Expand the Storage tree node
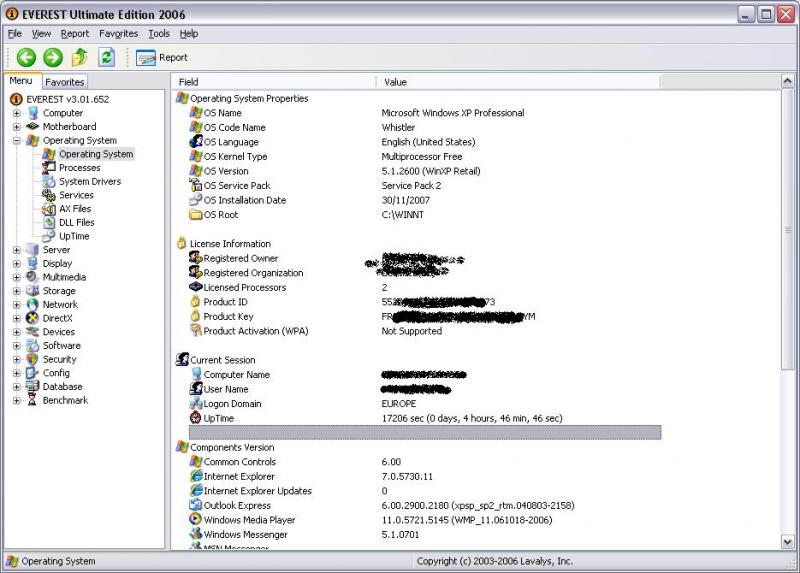The width and height of the screenshot is (800, 573). point(17,291)
